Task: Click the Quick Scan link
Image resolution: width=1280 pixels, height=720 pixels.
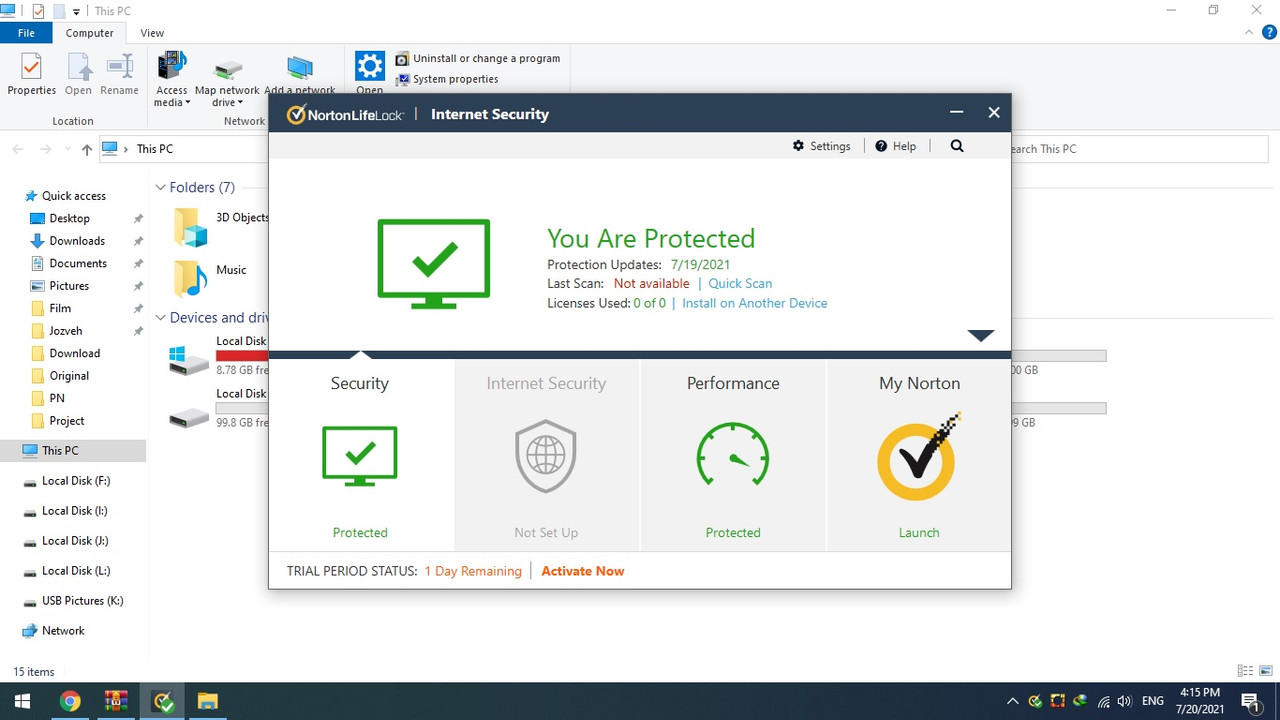Action: point(740,284)
